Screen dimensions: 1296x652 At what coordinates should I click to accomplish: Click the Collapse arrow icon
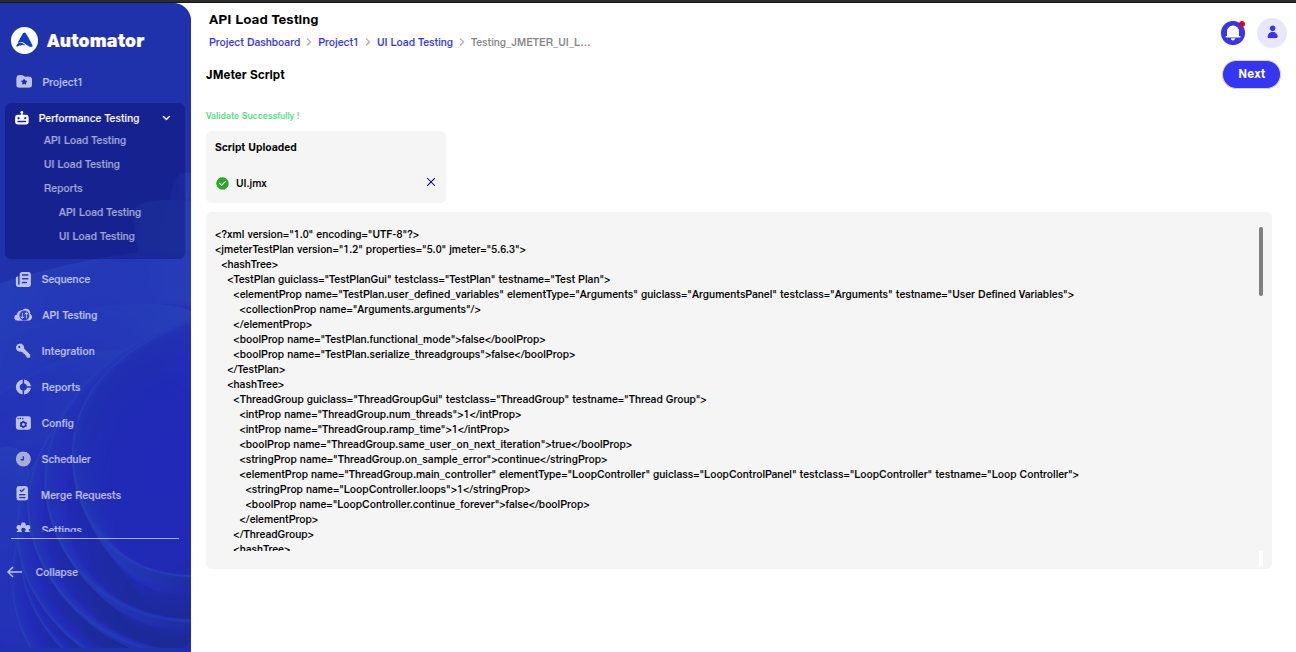[15, 572]
